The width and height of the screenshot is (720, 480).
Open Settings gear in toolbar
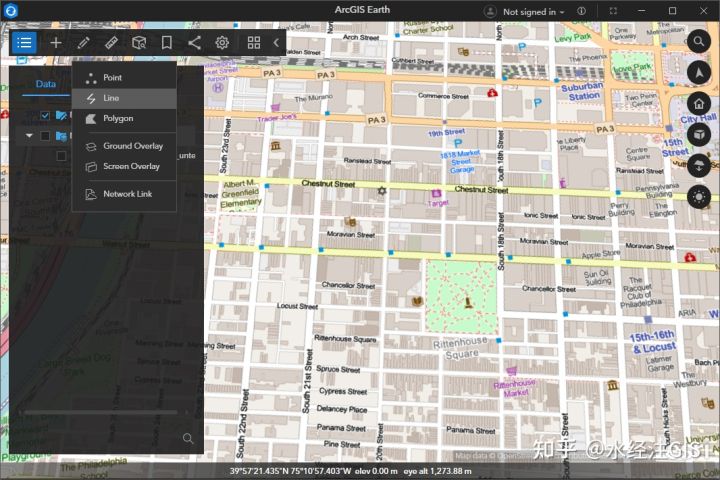222,43
